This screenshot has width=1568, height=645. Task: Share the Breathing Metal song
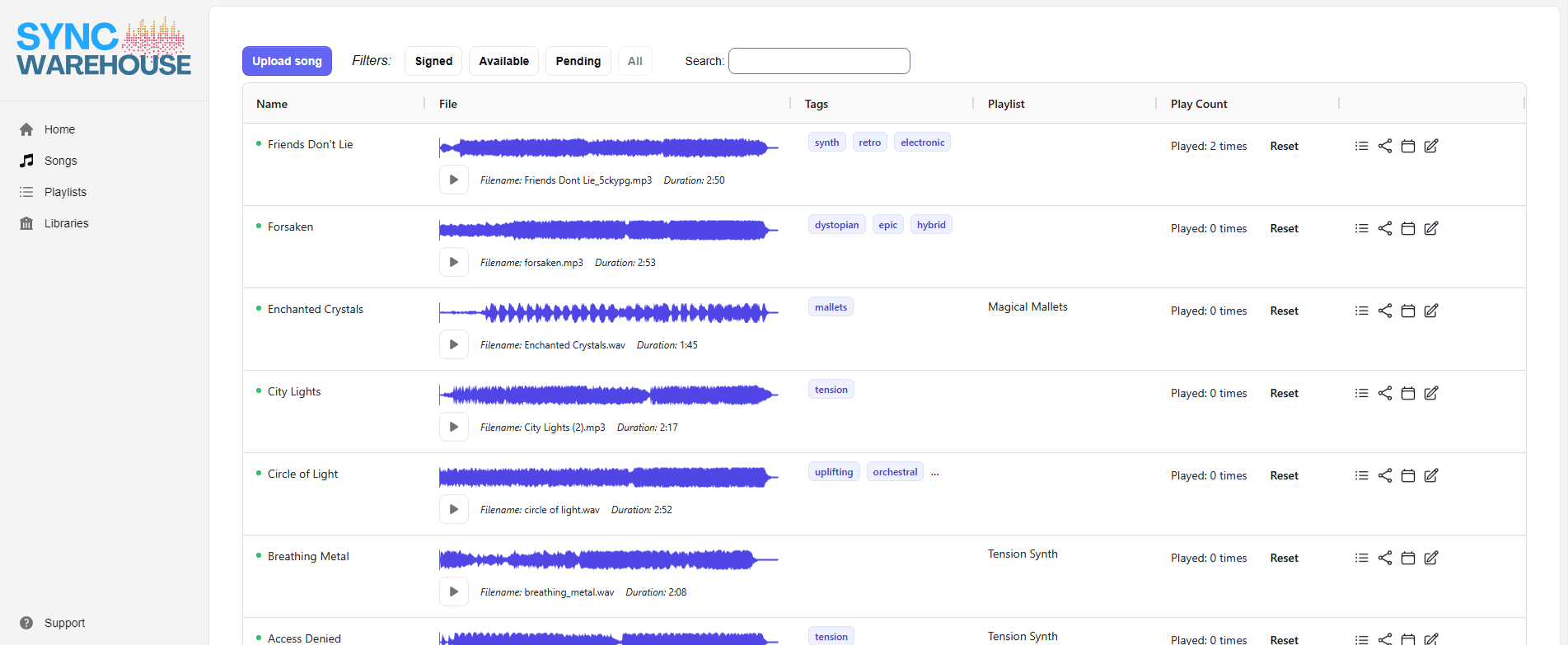click(x=1385, y=558)
